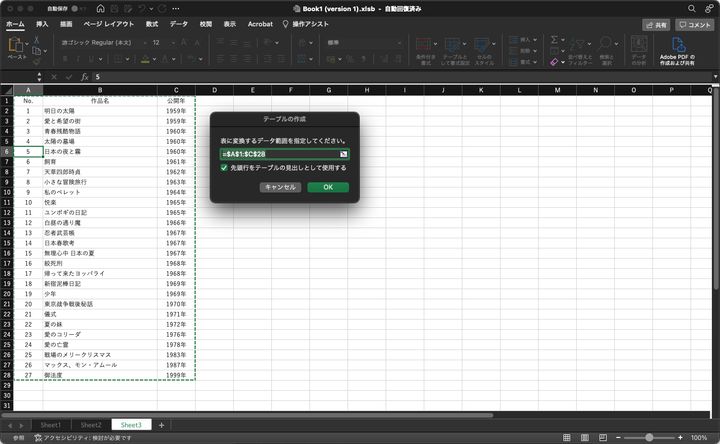Switch to Sheet1 tab
This screenshot has width=720, height=444.
(x=50, y=425)
